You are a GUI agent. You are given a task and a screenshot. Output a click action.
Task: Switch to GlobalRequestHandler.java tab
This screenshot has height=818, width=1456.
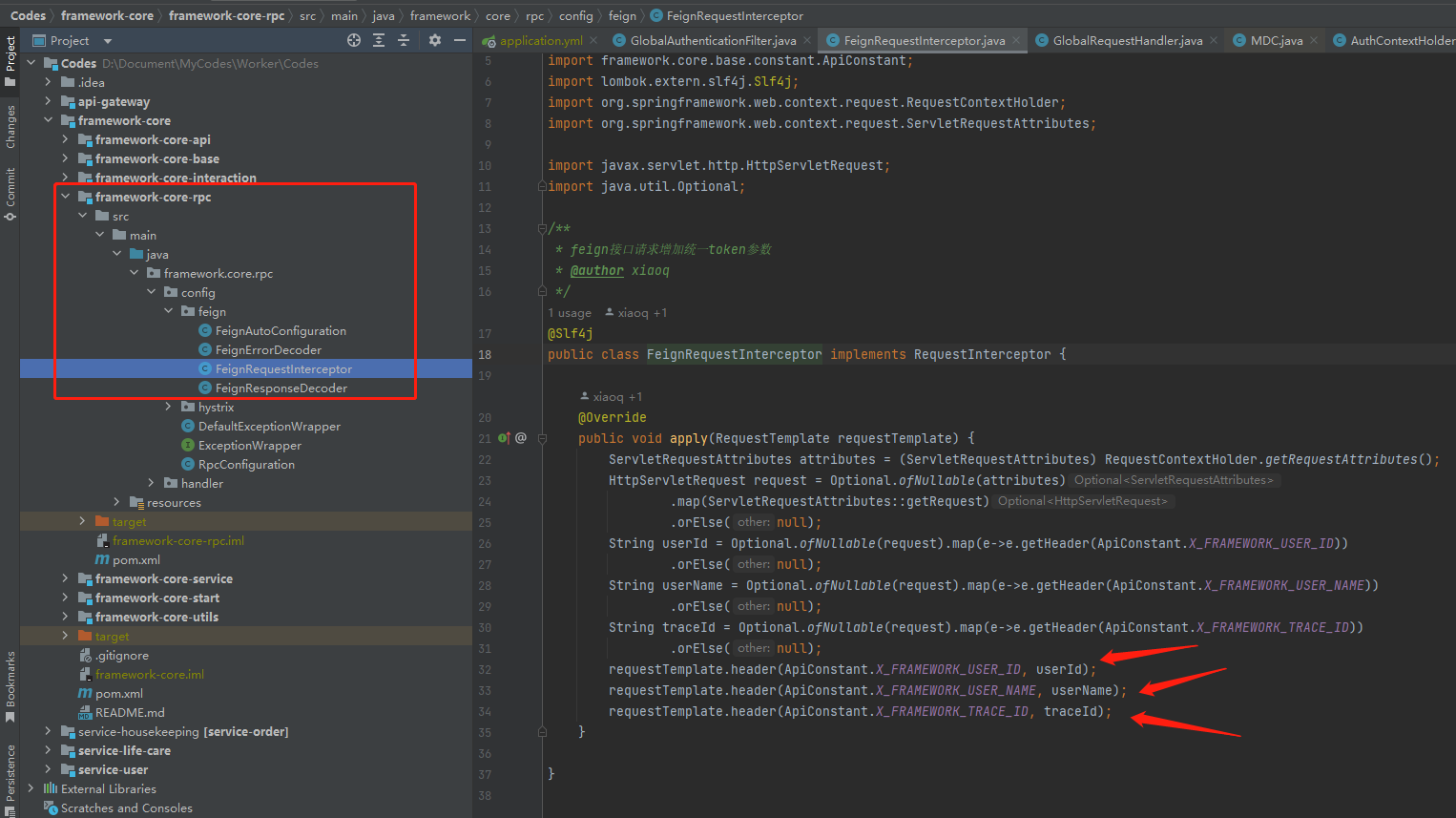tap(1127, 41)
